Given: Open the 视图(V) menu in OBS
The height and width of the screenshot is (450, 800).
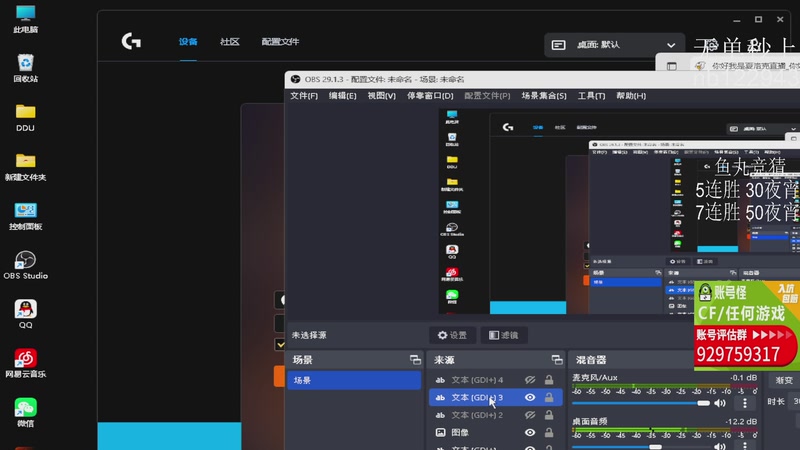Looking at the screenshot, I should [x=382, y=95].
